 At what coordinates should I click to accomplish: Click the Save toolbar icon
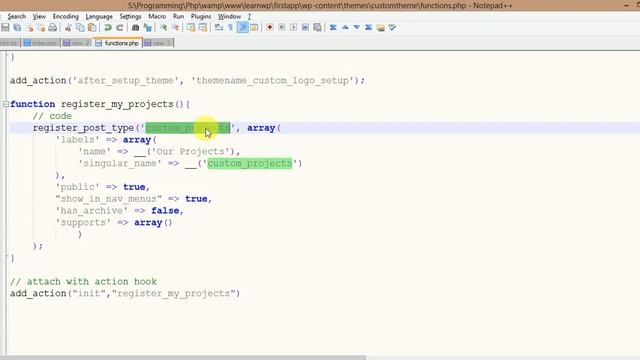tap(5, 27)
